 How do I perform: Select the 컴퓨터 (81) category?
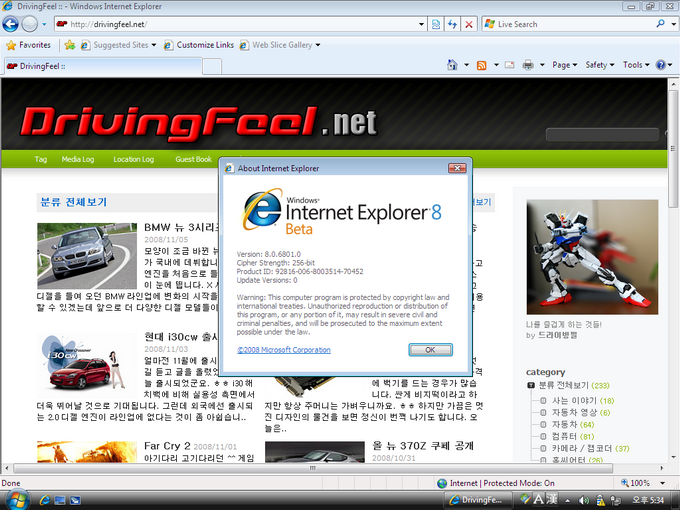[572, 436]
